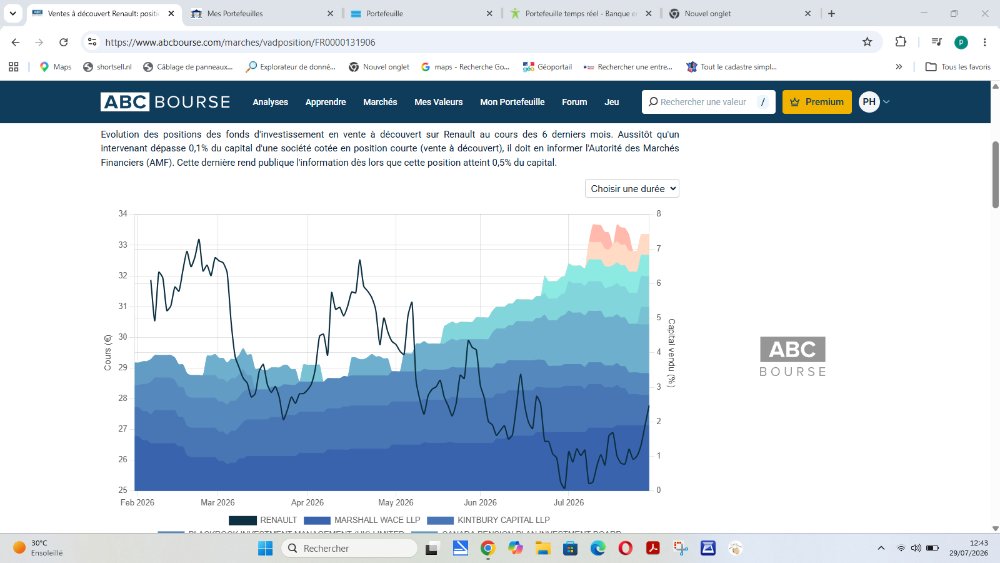The width and height of the screenshot is (1000, 563).
Task: Open Snipping Tool from the taskbar
Action: coord(680,548)
